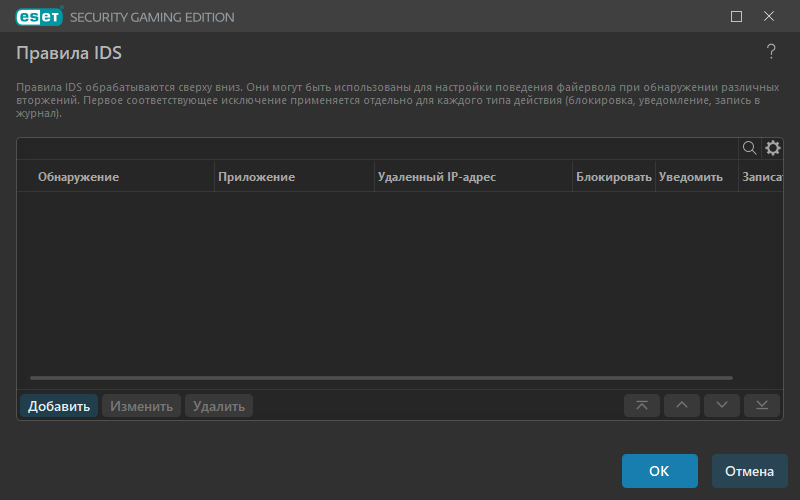800x500 pixels.
Task: Confirm with the OK button
Action: pyautogui.click(x=660, y=471)
